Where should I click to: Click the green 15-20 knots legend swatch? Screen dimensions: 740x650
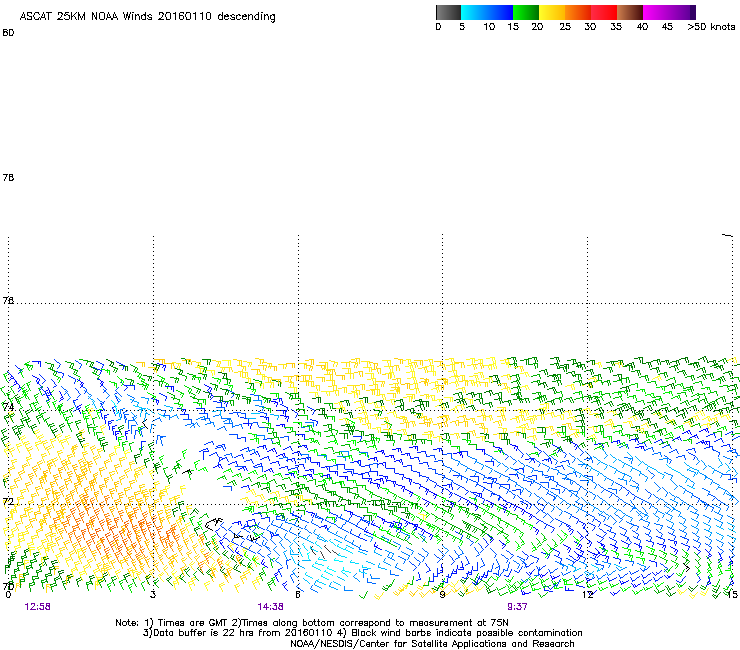point(526,12)
